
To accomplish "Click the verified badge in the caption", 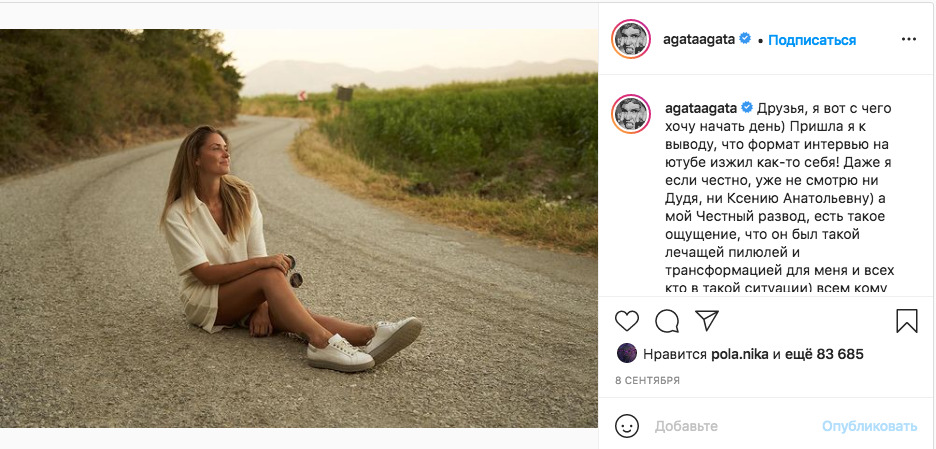I will [746, 107].
